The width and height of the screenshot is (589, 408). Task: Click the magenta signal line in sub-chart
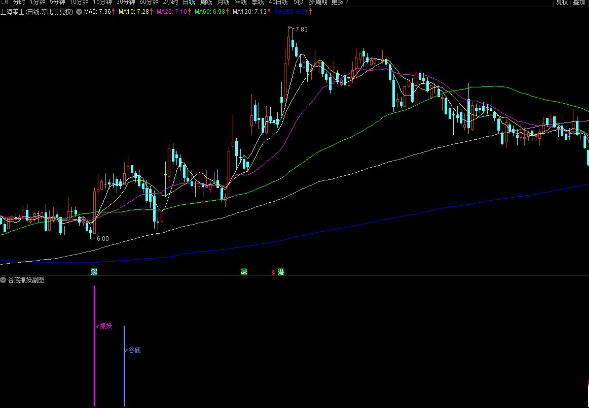tap(94, 346)
